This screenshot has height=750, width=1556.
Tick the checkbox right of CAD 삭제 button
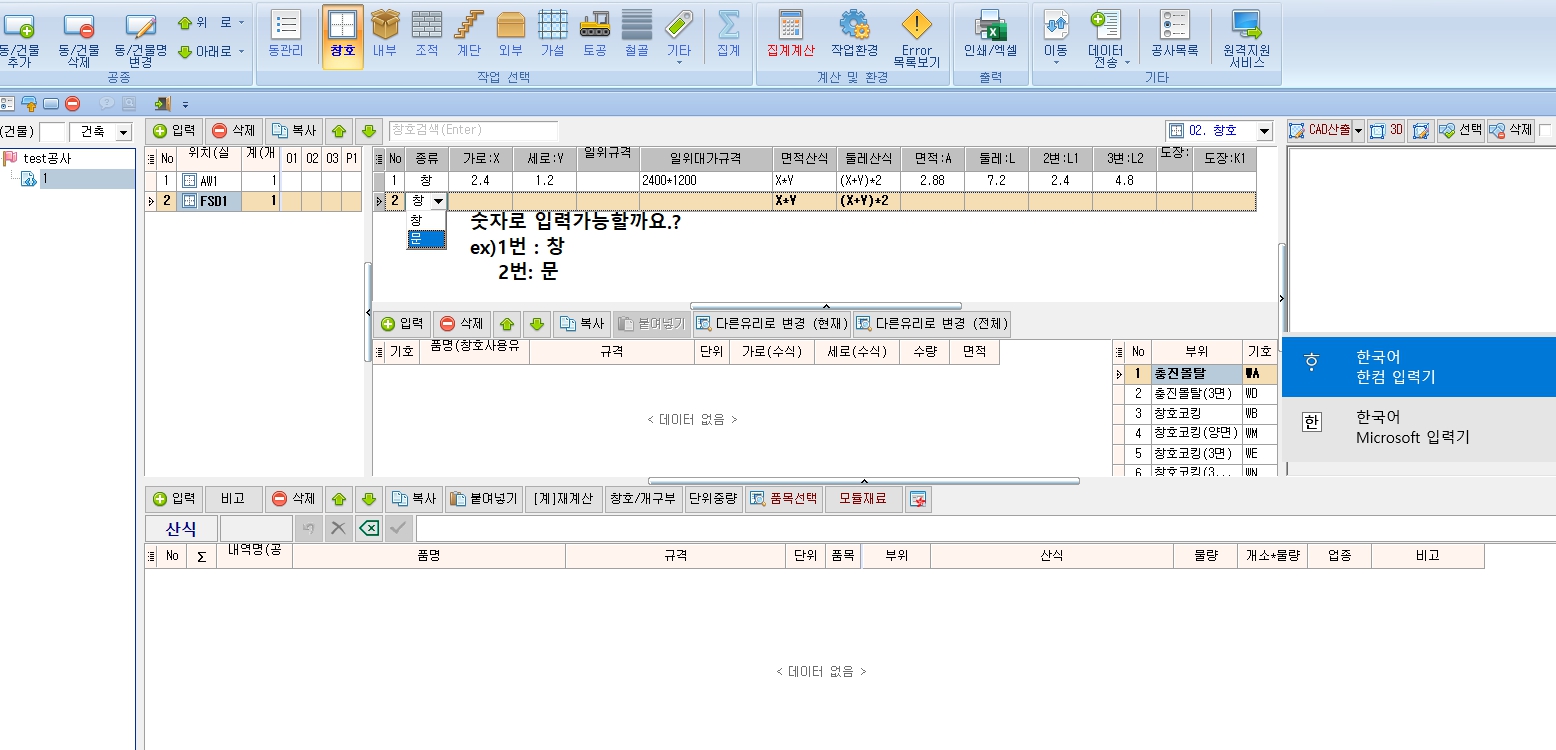1545,130
